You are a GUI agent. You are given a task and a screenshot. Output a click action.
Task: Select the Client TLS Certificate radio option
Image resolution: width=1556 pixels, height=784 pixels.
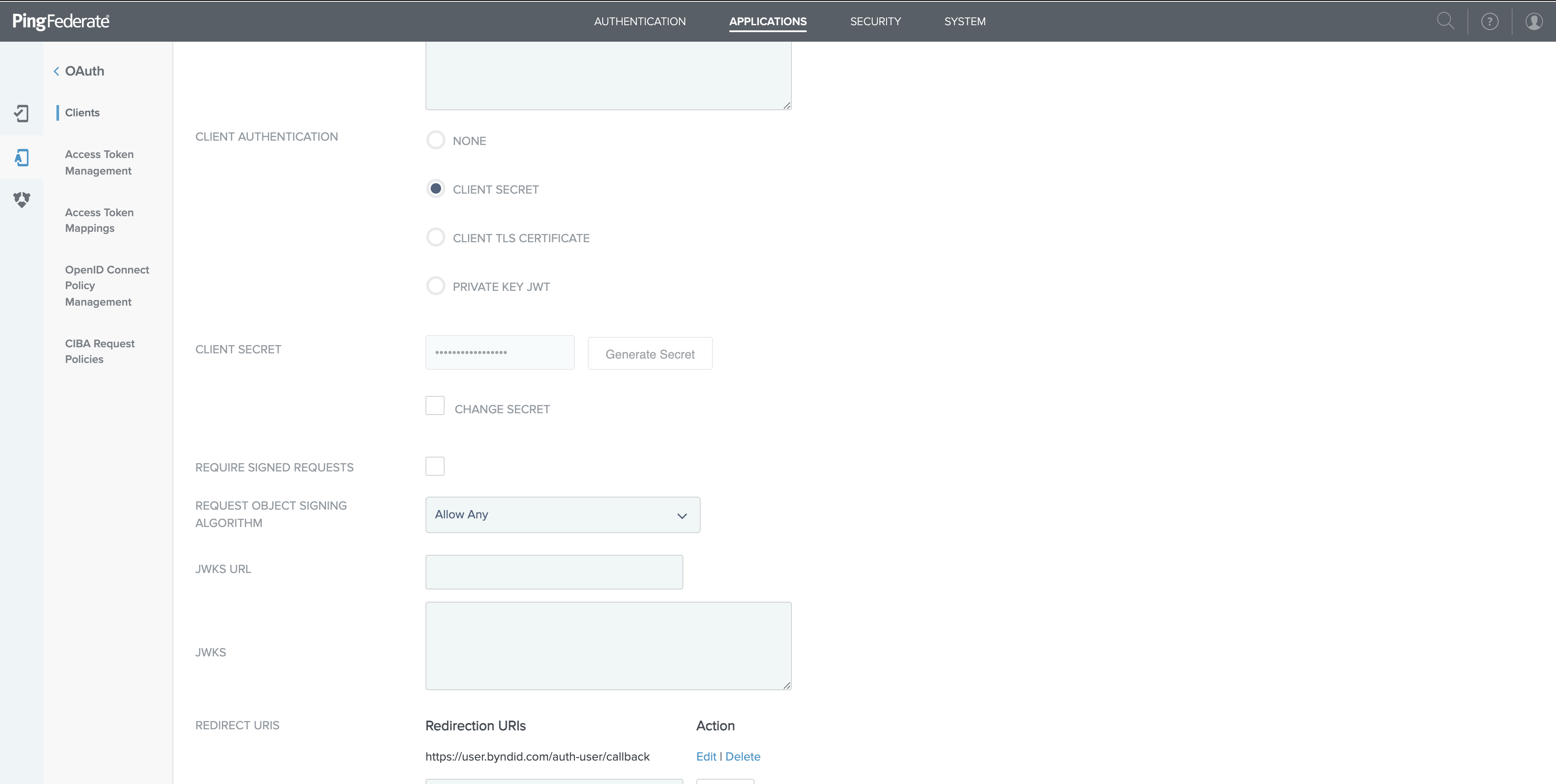point(435,237)
